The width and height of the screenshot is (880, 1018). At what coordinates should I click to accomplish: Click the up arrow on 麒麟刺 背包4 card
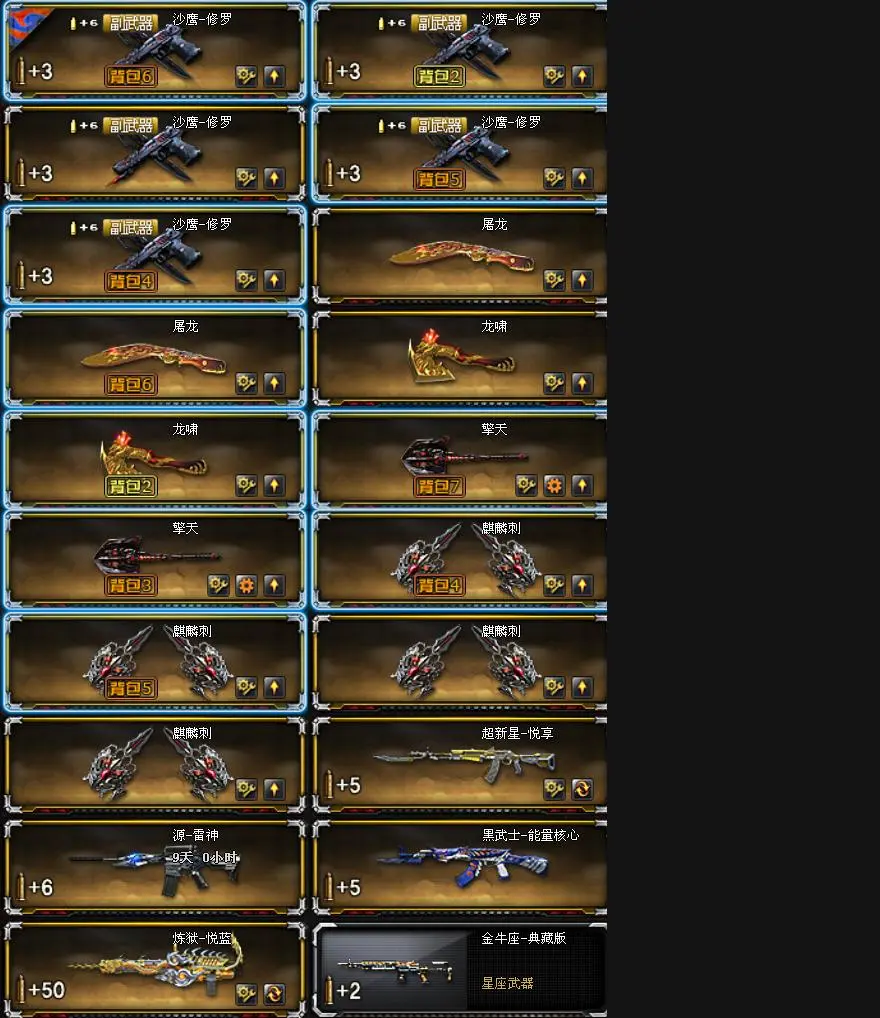point(582,586)
